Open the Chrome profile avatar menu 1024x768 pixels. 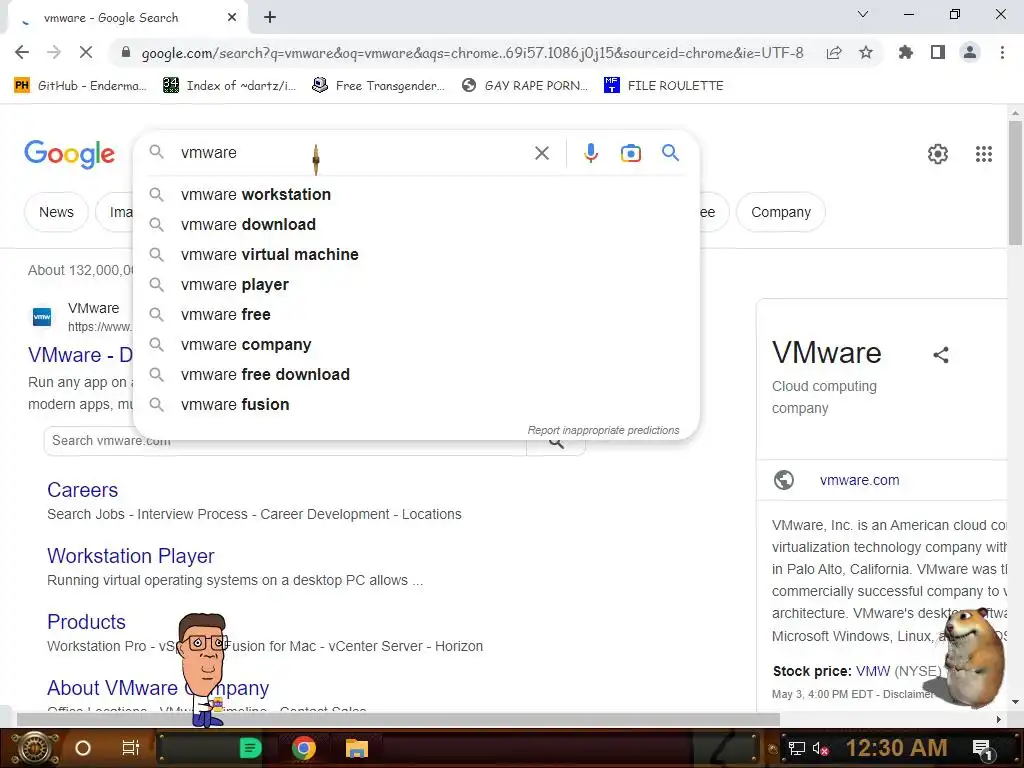[x=970, y=52]
